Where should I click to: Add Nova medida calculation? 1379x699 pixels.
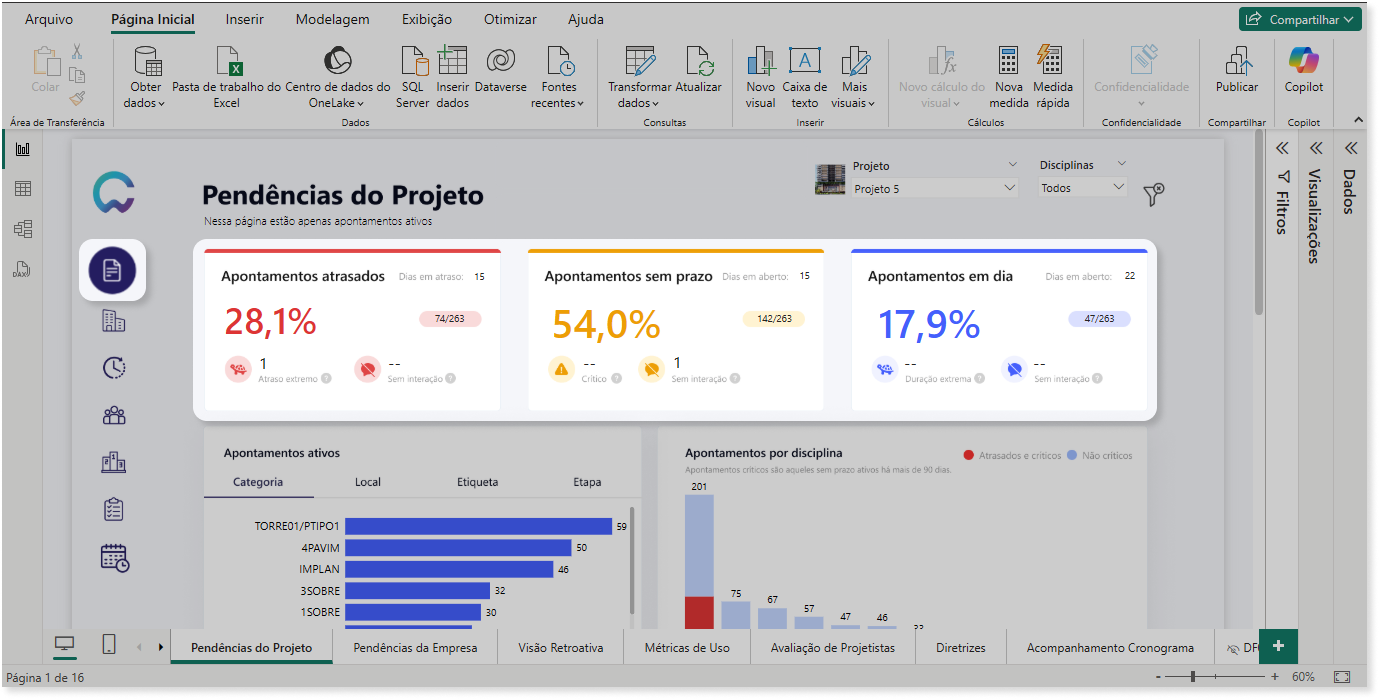[x=1008, y=77]
